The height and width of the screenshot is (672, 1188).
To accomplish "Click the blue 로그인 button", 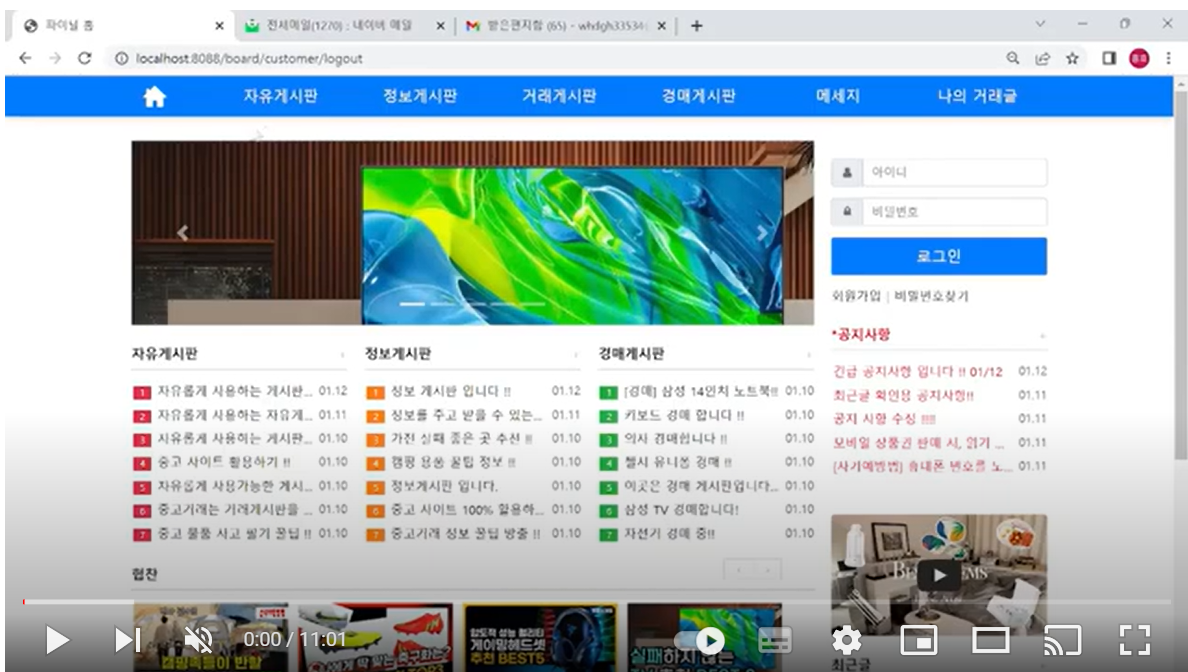I will pyautogui.click(x=939, y=256).
